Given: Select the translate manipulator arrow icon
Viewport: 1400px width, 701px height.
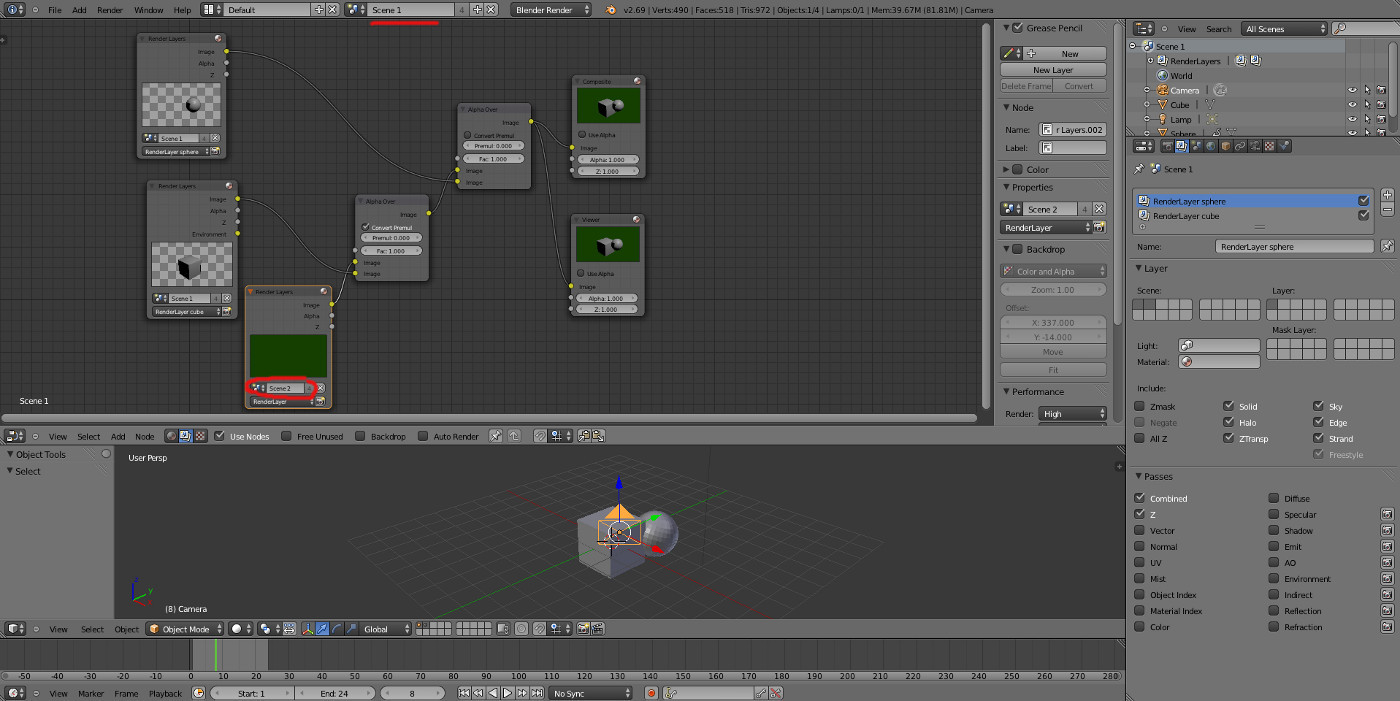Looking at the screenshot, I should click(322, 629).
